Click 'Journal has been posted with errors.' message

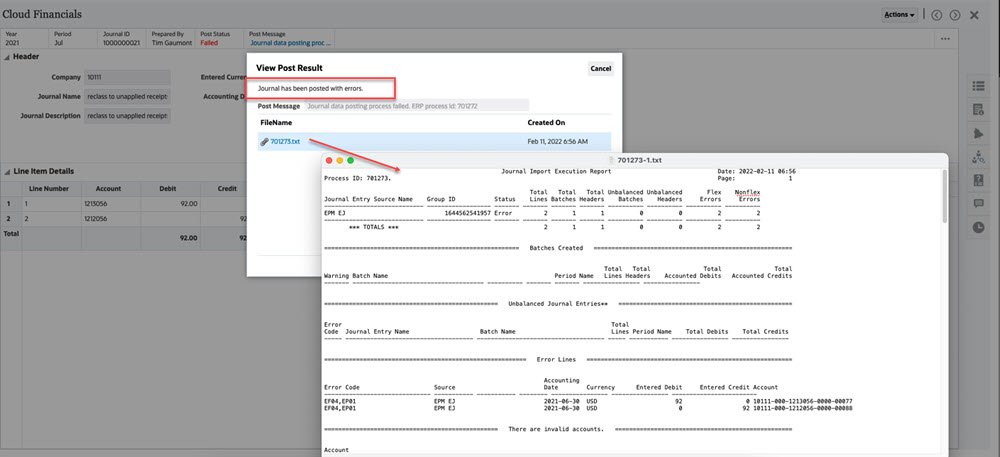click(311, 88)
